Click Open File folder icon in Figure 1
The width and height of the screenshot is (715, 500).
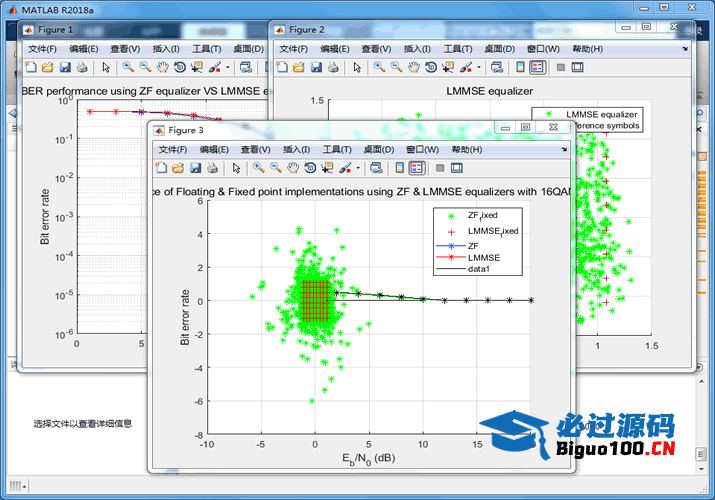click(x=47, y=67)
